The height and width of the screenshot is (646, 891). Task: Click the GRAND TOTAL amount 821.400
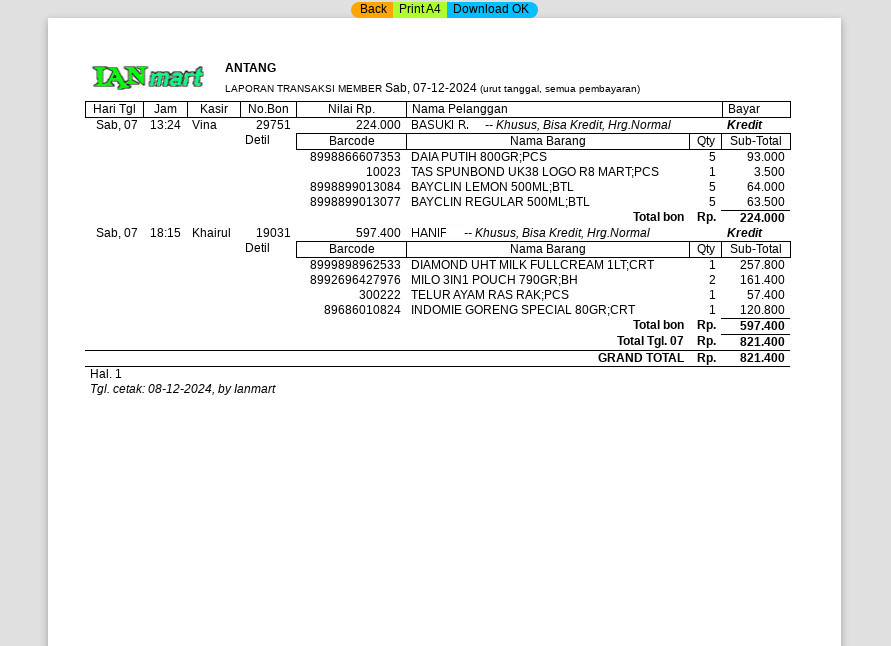(762, 358)
